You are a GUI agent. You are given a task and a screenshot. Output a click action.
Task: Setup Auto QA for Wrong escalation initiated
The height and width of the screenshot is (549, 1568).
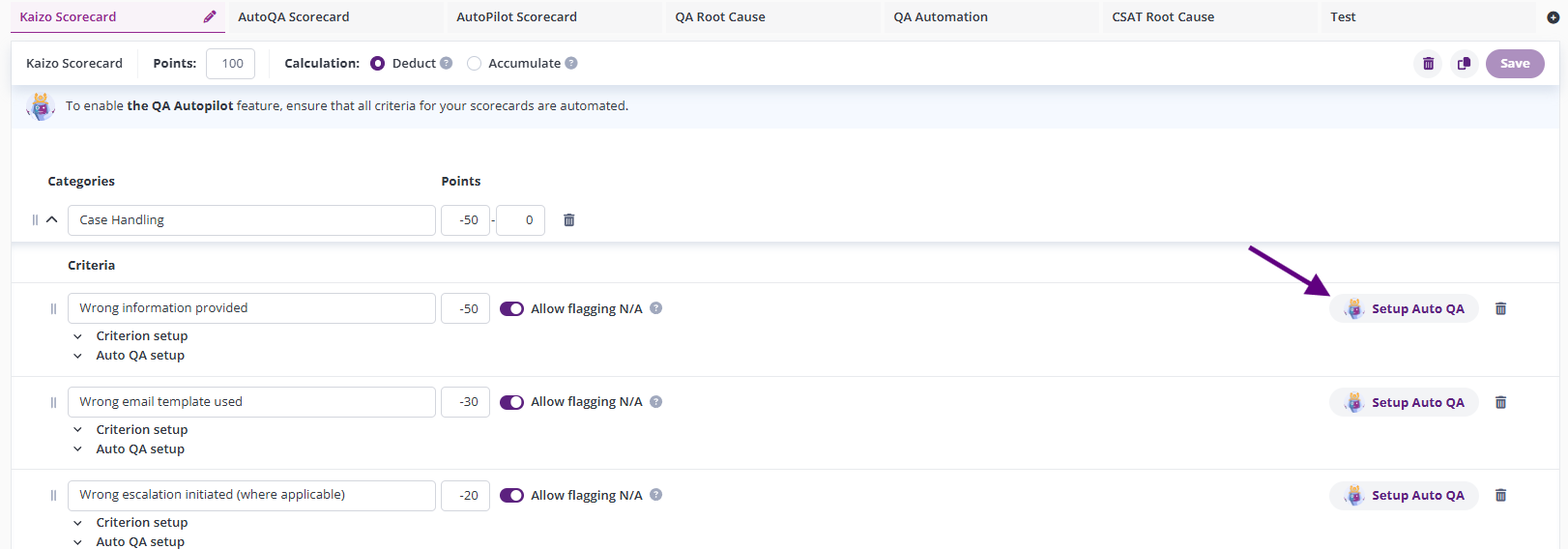[1404, 495]
